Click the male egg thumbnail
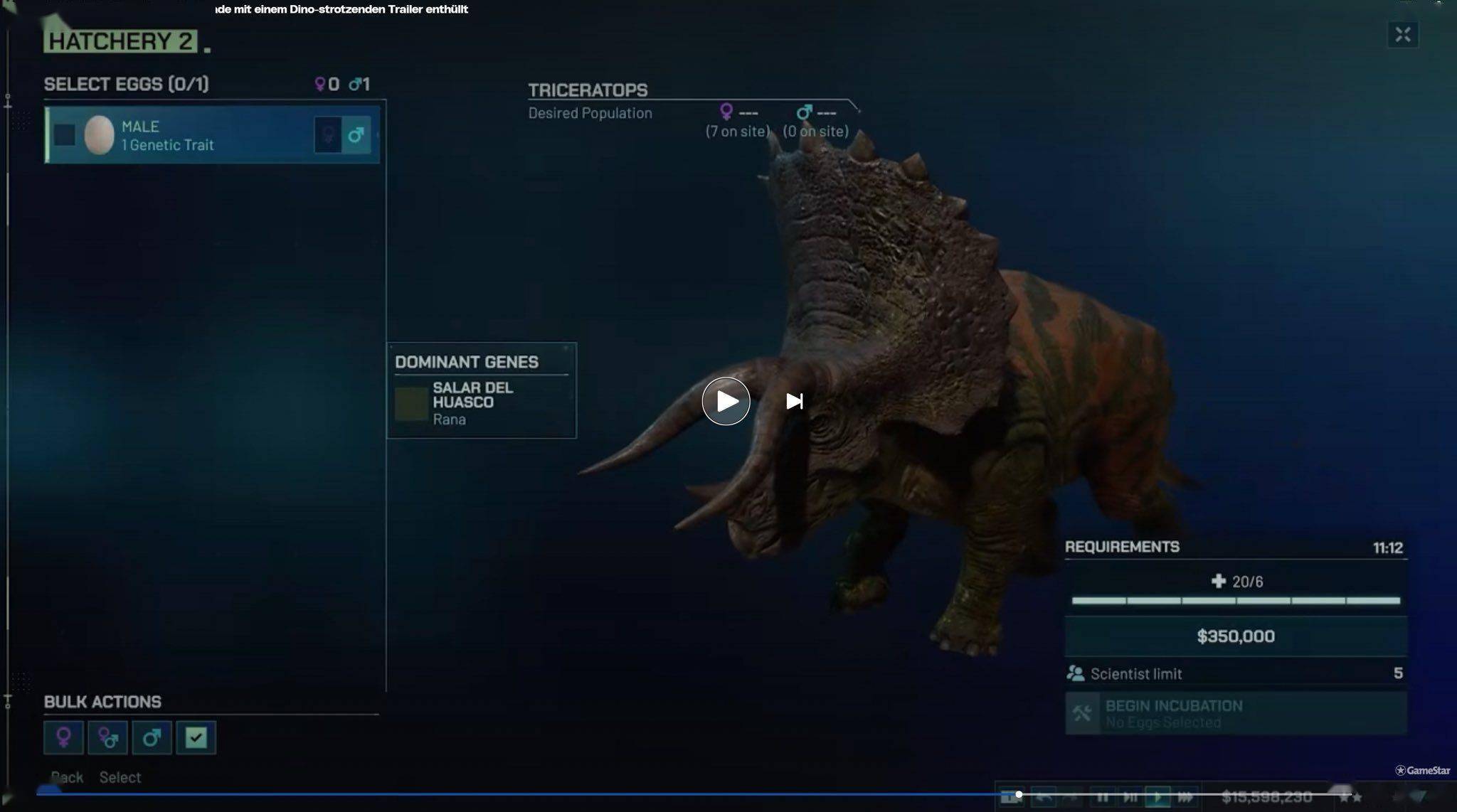 click(x=99, y=134)
